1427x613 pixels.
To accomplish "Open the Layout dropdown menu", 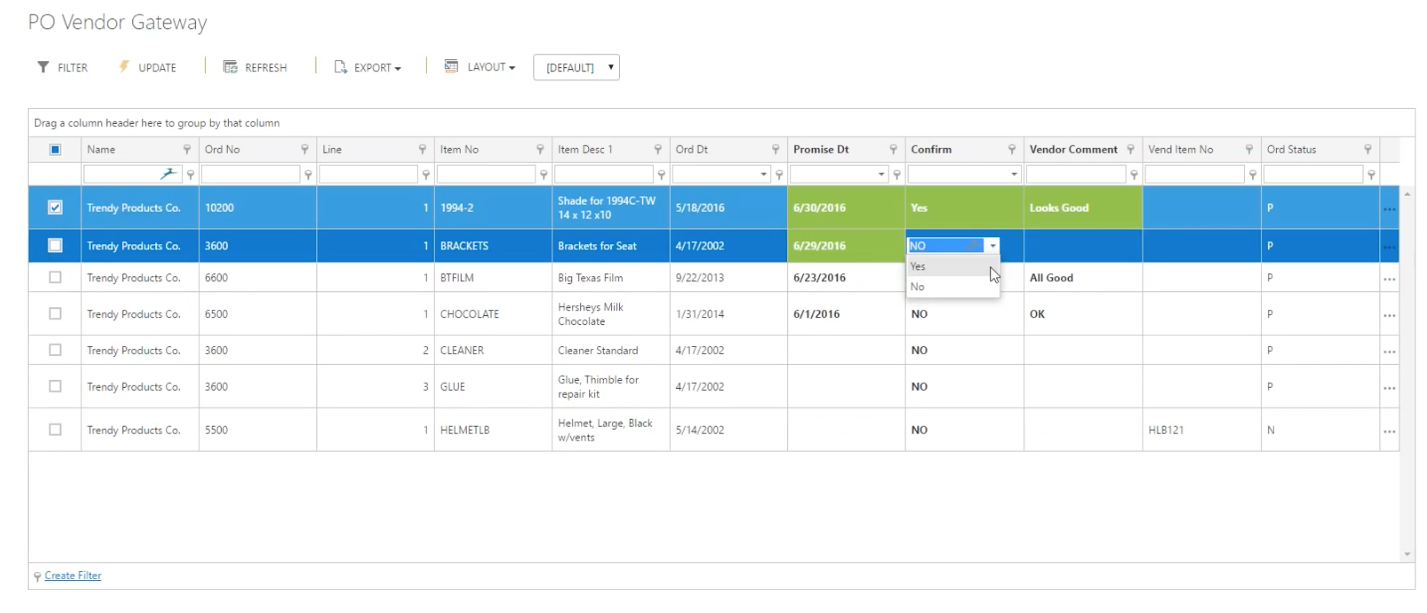I will 480,68.
